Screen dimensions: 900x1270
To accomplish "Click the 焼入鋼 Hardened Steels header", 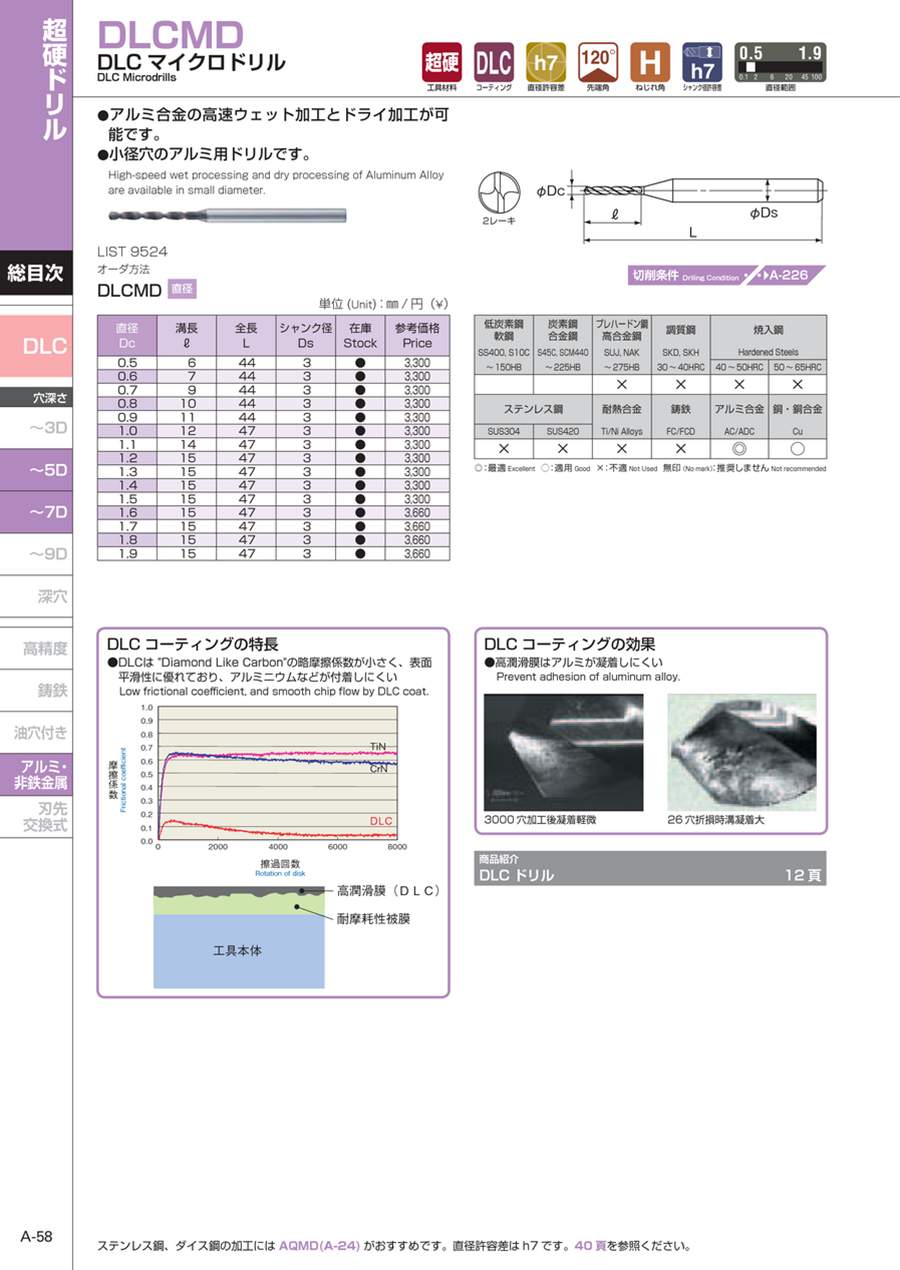I will (x=768, y=339).
